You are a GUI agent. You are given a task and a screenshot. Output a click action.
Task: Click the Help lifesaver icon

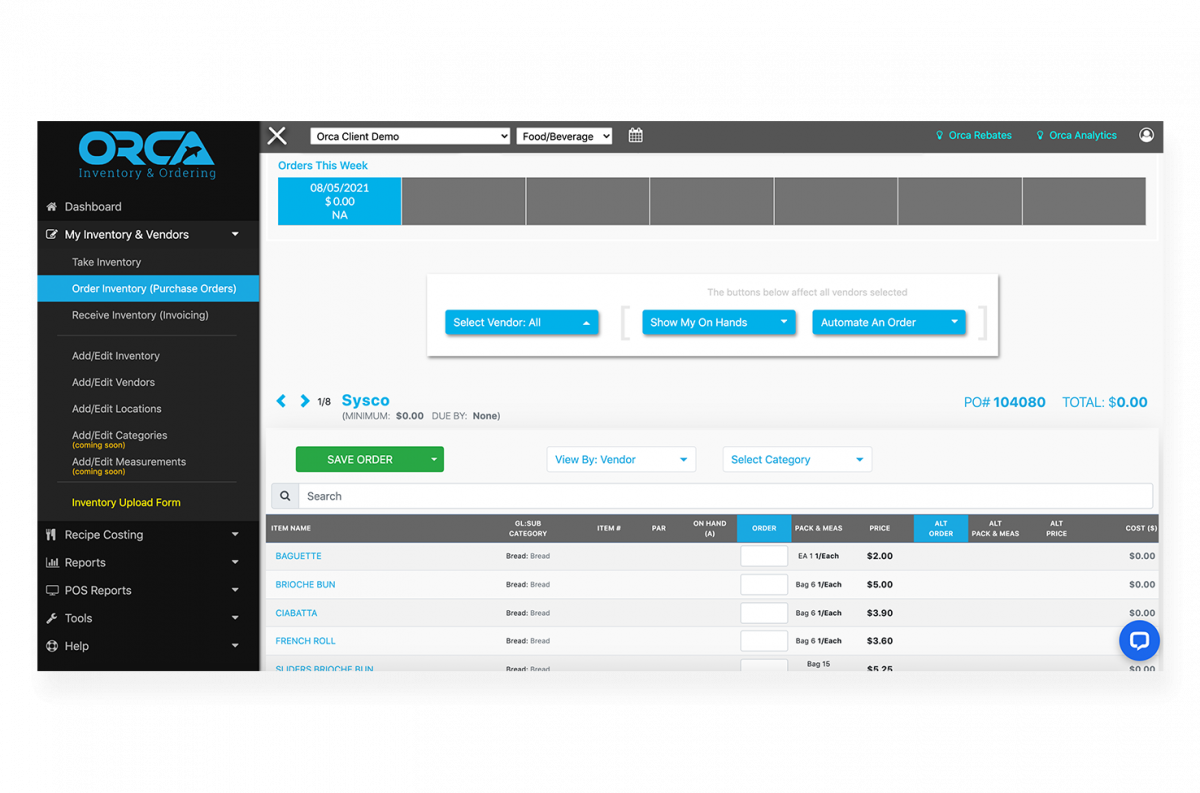52,647
